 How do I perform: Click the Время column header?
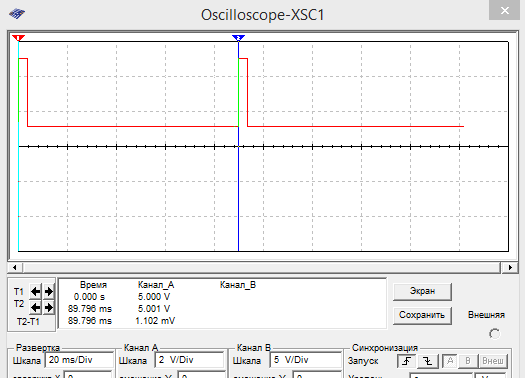click(x=93, y=285)
